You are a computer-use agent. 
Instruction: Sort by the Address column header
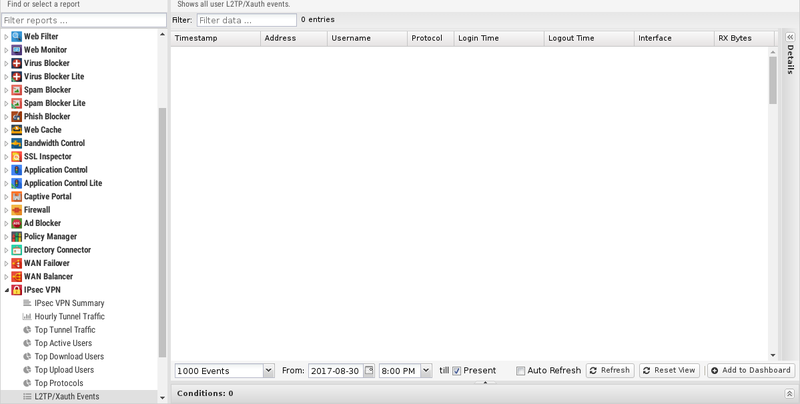click(294, 38)
